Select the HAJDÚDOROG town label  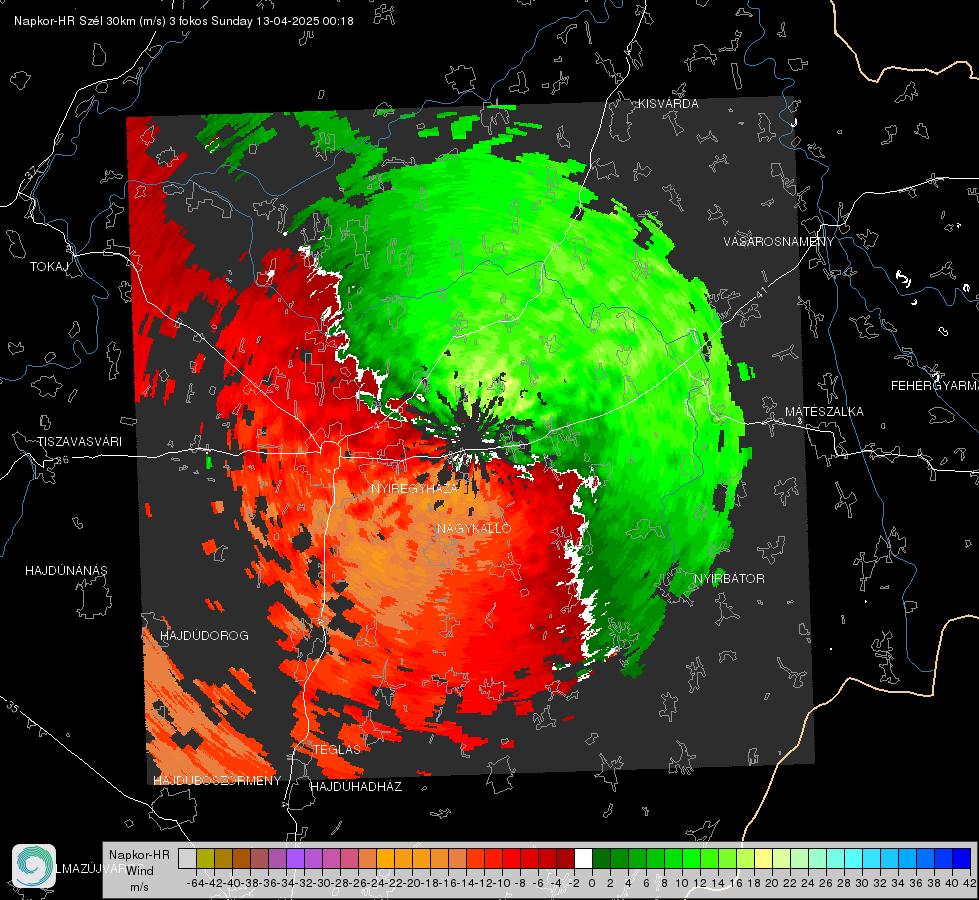pos(204,635)
